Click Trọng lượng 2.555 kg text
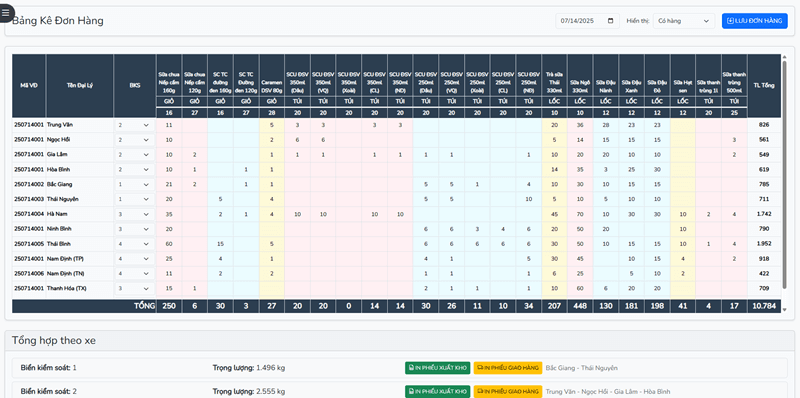Image resolution: width=800 pixels, height=398 pixels. (248, 391)
